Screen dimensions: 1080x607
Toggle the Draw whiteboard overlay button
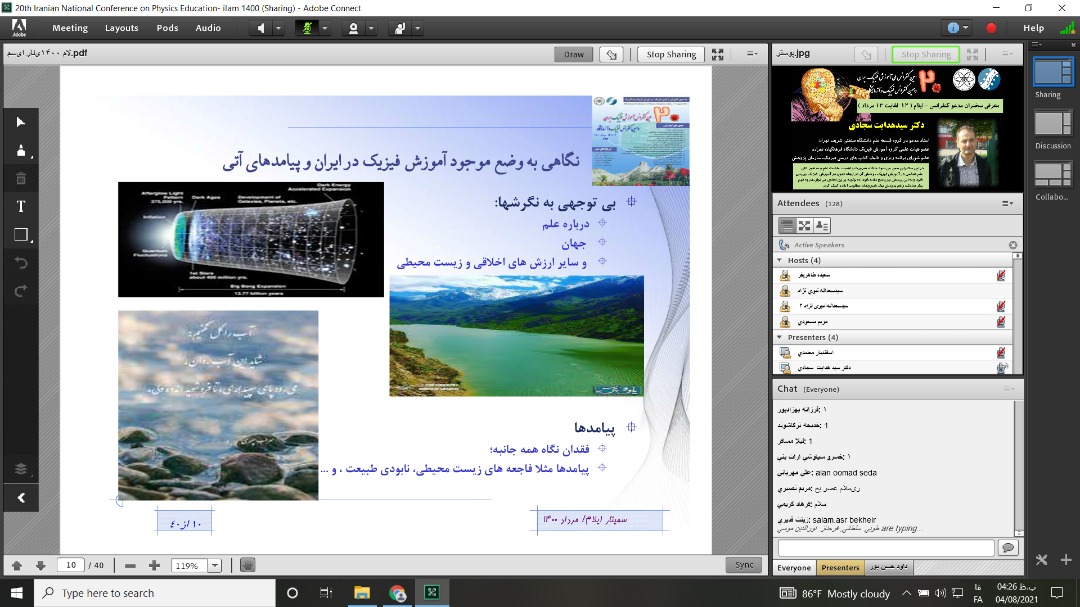[574, 55]
